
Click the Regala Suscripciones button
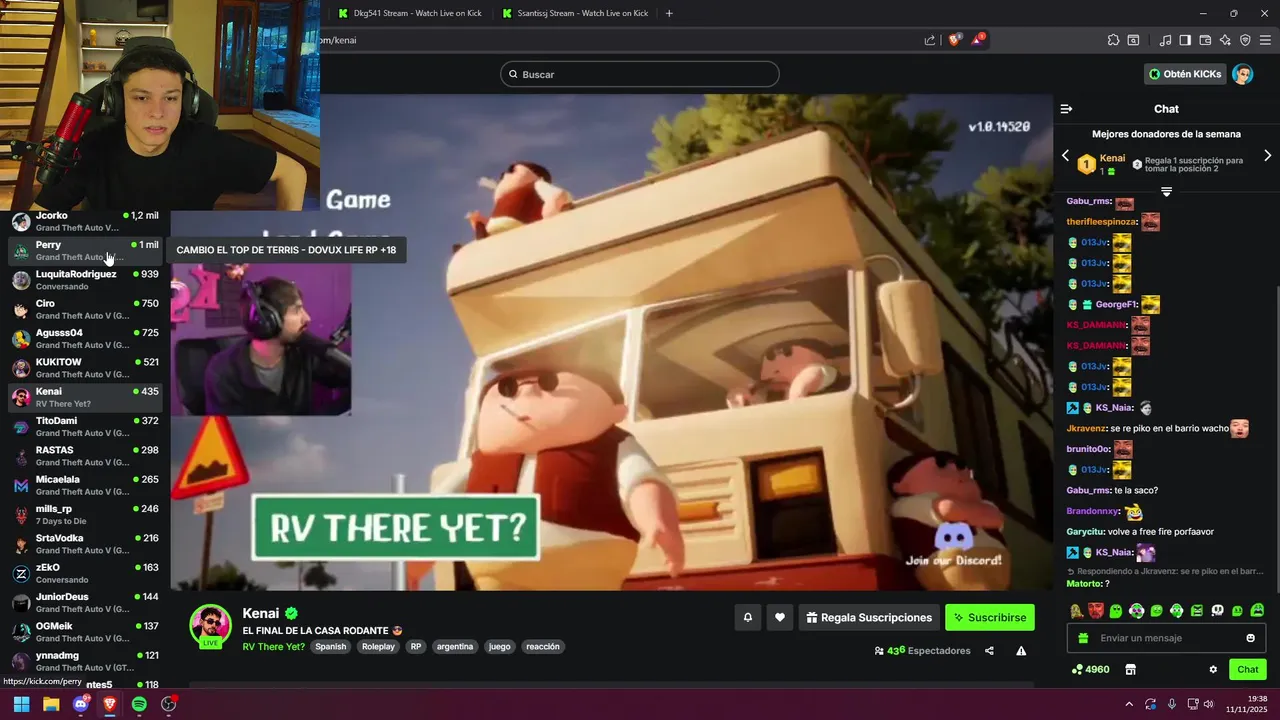(868, 618)
